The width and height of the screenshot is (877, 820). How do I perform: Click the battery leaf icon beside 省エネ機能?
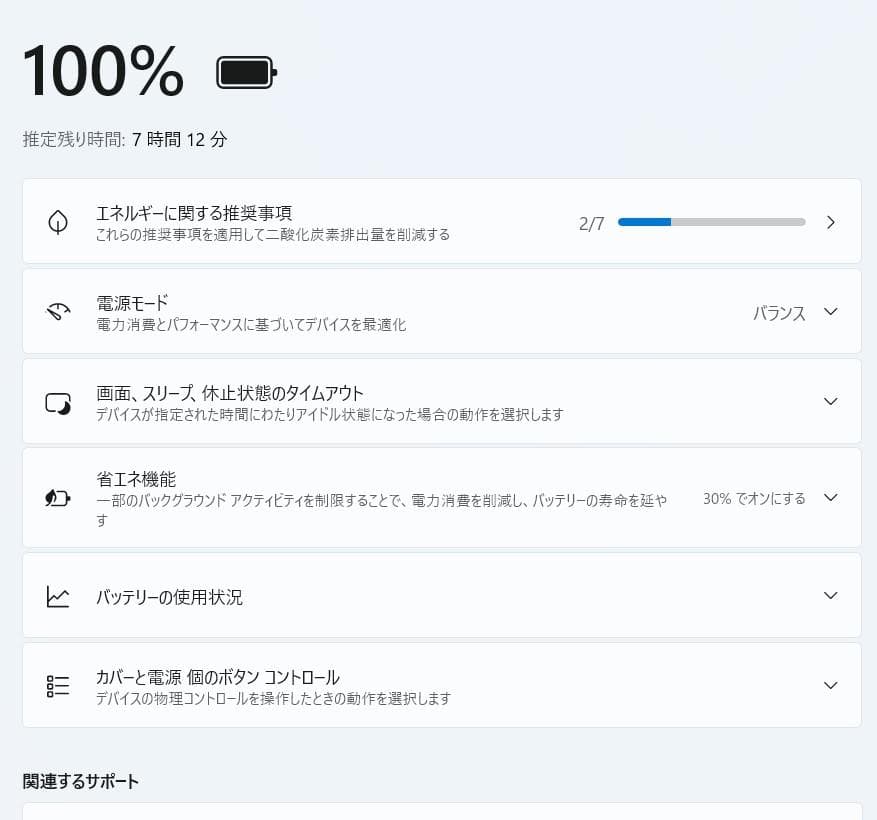coord(58,497)
